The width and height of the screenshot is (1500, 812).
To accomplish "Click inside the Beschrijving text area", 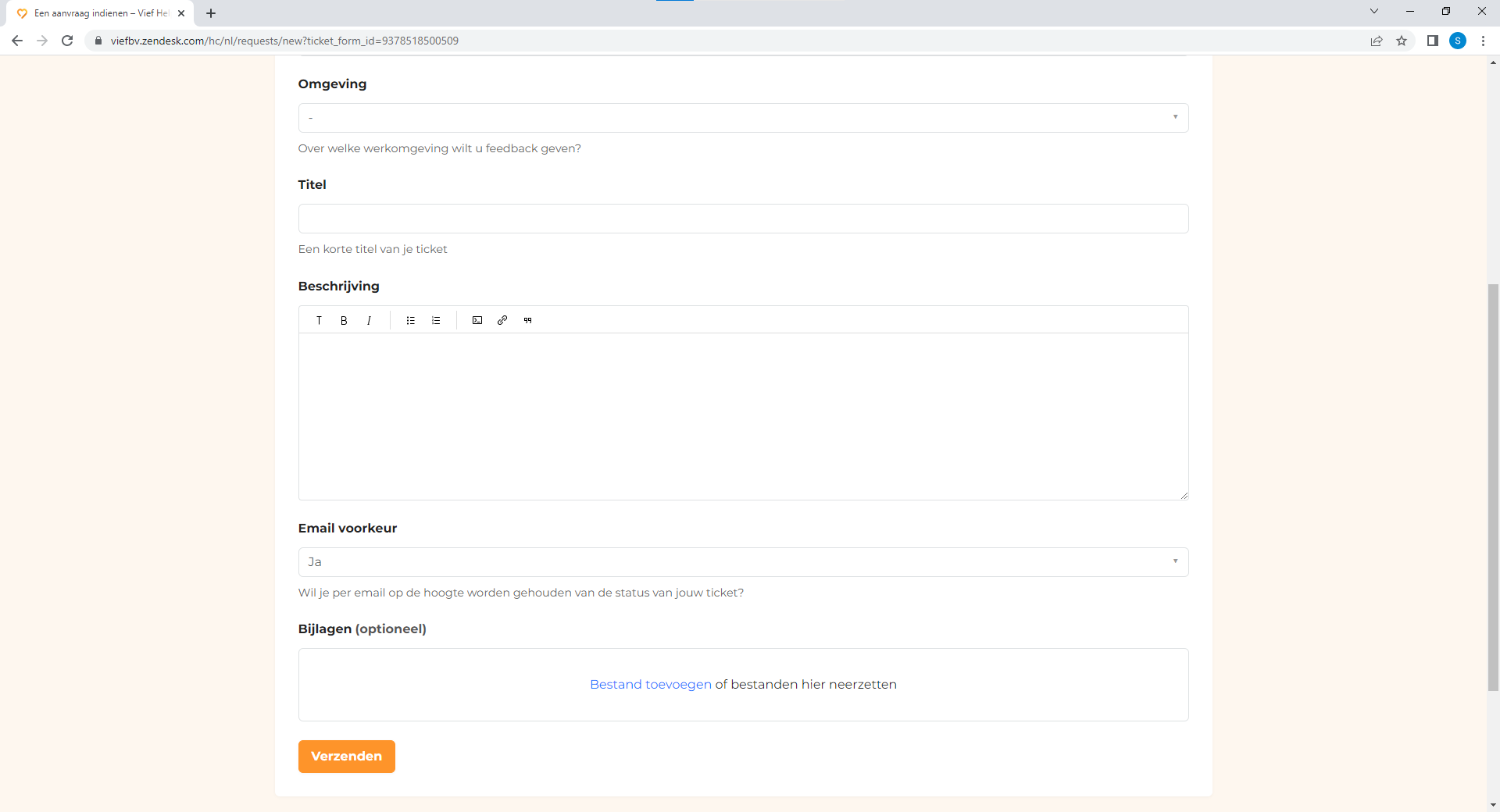I will [x=743, y=416].
